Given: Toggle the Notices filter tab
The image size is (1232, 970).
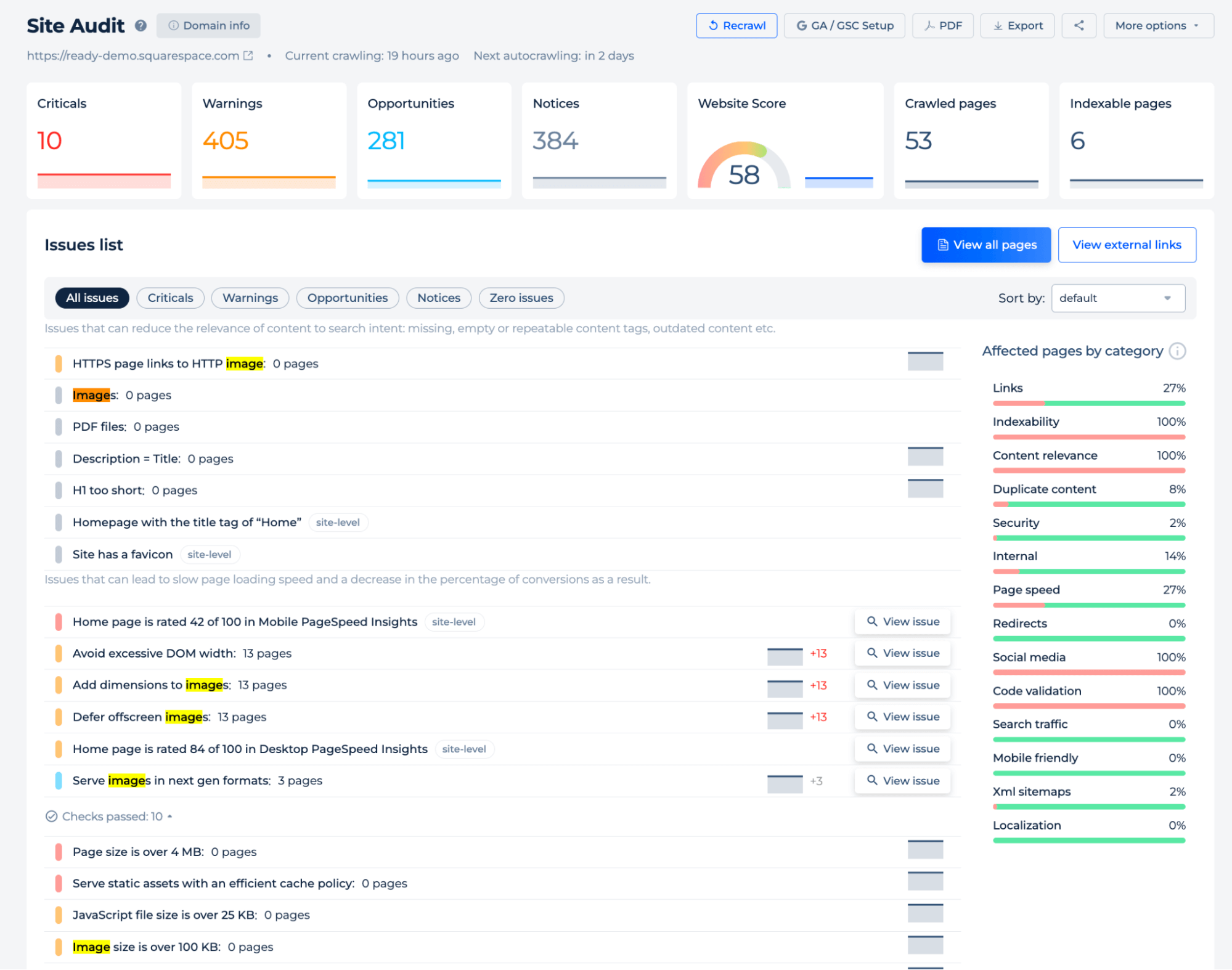Looking at the screenshot, I should [438, 298].
